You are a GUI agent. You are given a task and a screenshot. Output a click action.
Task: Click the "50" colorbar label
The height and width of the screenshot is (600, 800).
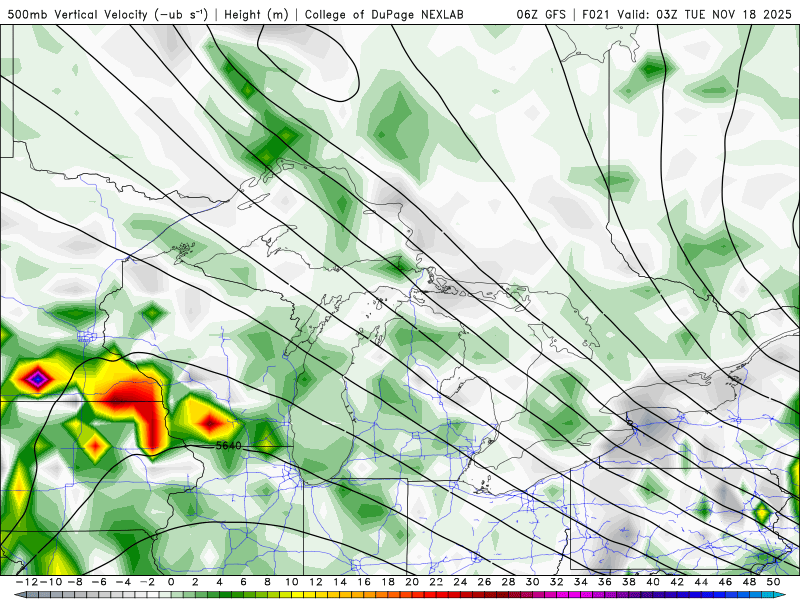(773, 582)
